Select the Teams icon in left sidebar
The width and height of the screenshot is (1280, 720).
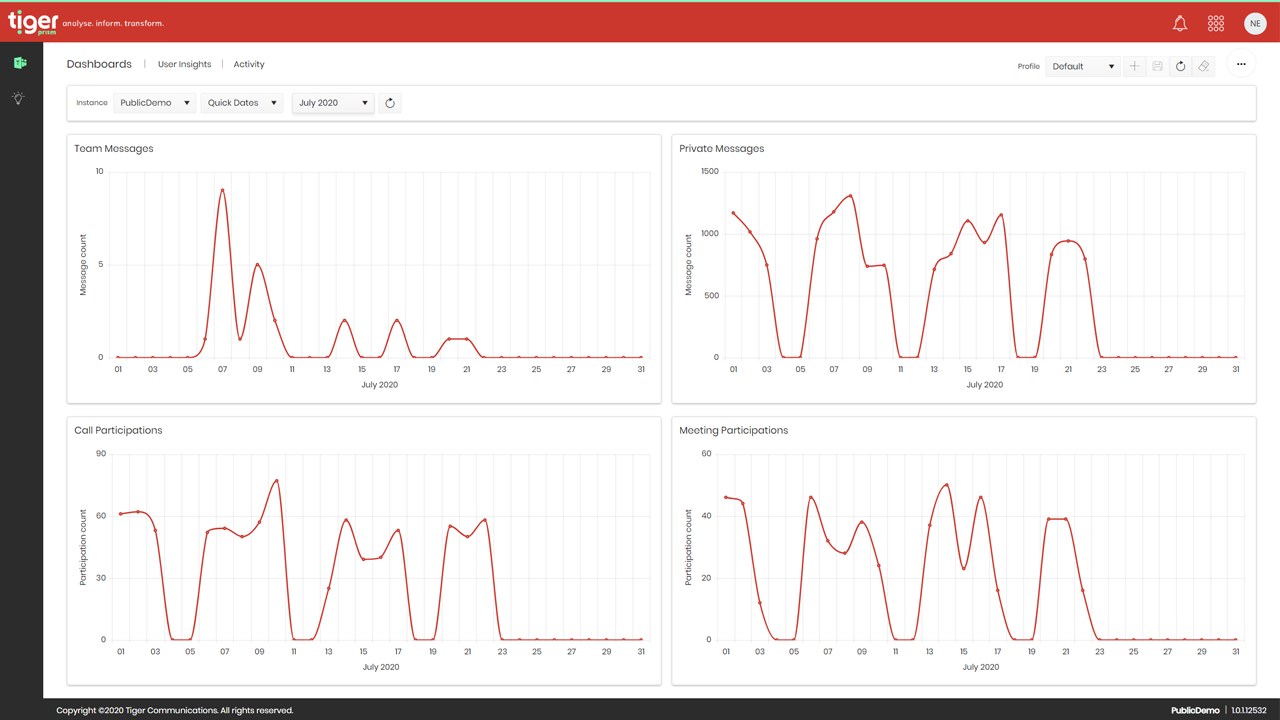point(20,63)
